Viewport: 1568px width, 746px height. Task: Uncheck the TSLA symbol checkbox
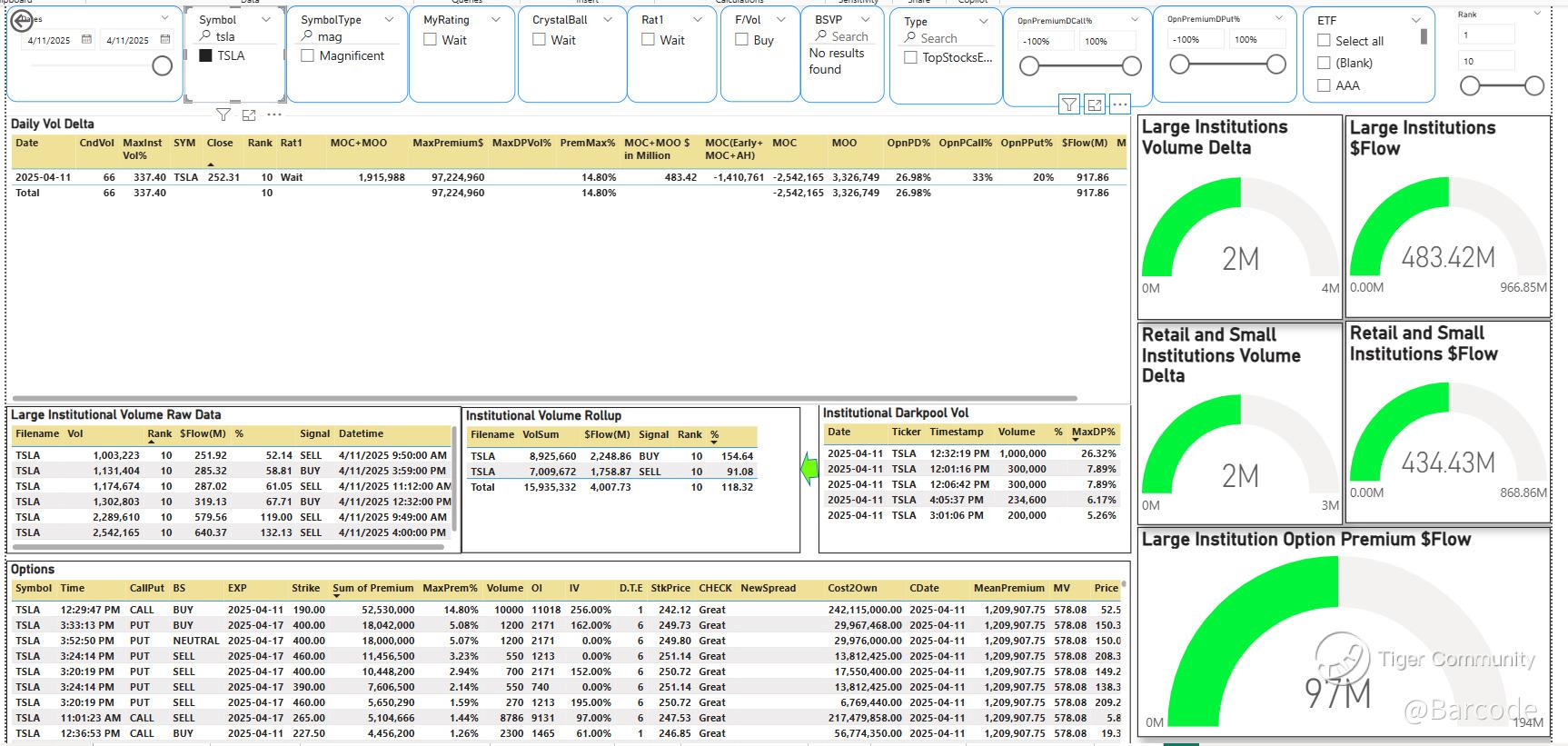coord(206,55)
